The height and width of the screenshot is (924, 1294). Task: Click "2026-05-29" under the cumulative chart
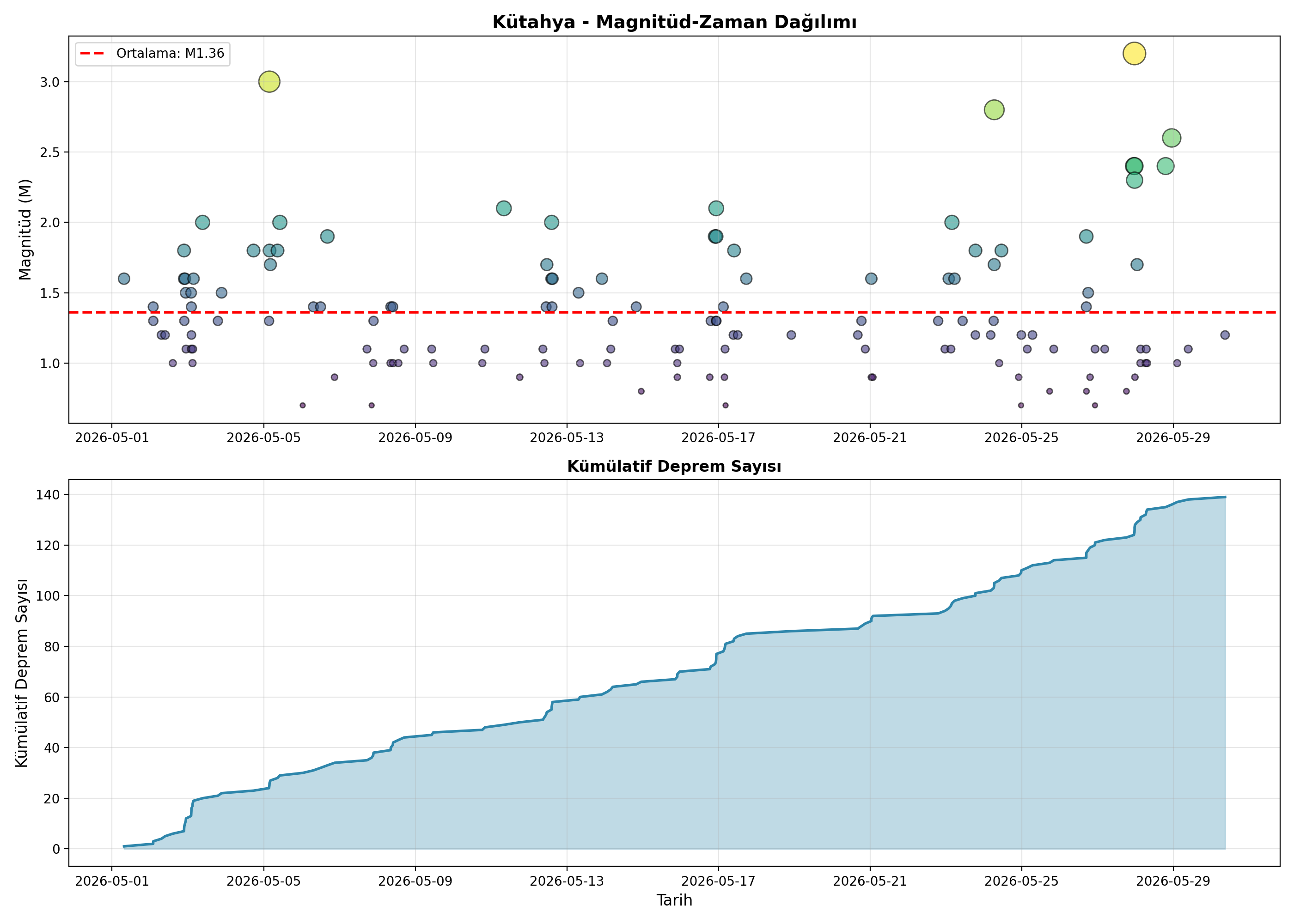click(x=1173, y=881)
